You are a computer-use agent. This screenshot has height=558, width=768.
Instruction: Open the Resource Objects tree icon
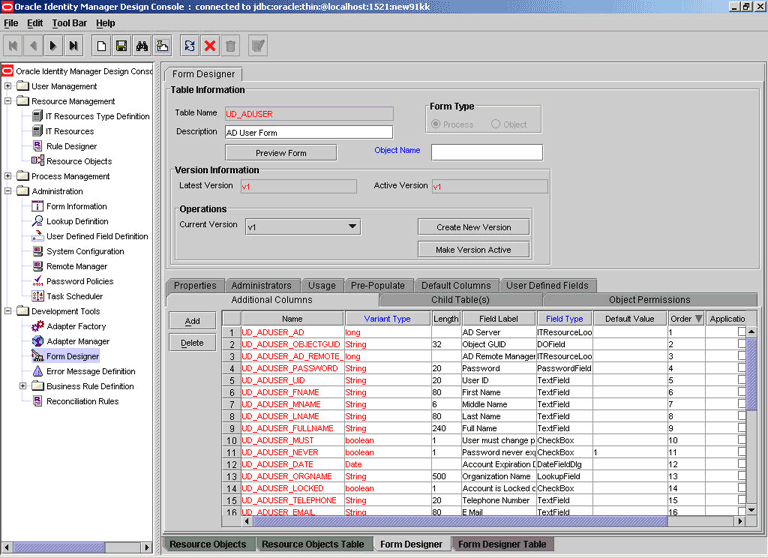tap(37, 161)
